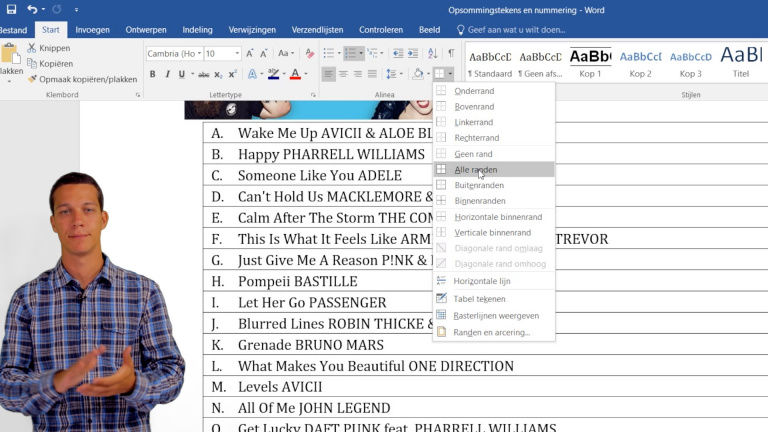
Task: Toggle the underline formatting button
Action: tap(183, 74)
